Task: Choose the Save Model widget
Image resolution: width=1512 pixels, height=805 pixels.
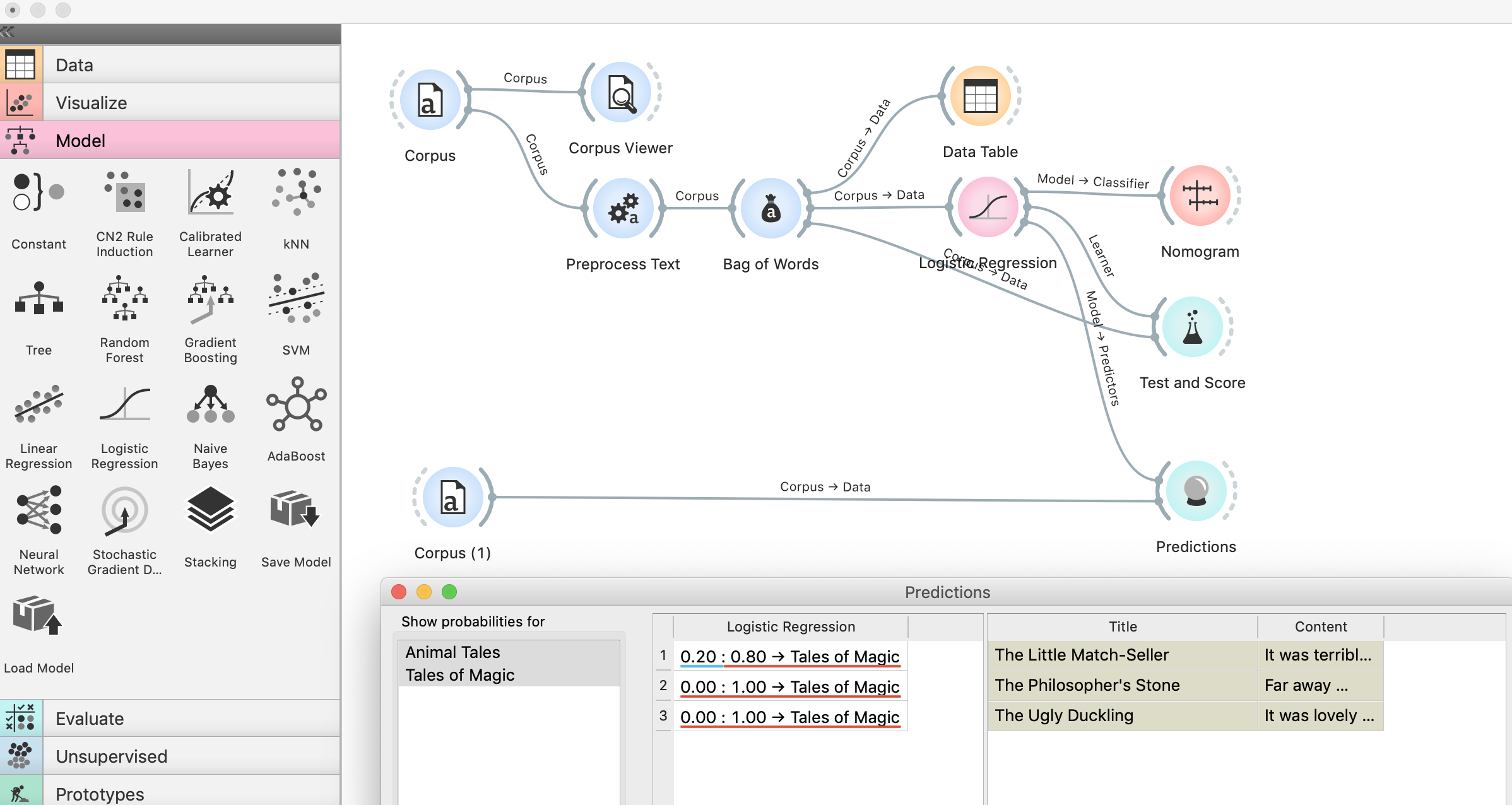Action: point(295,510)
